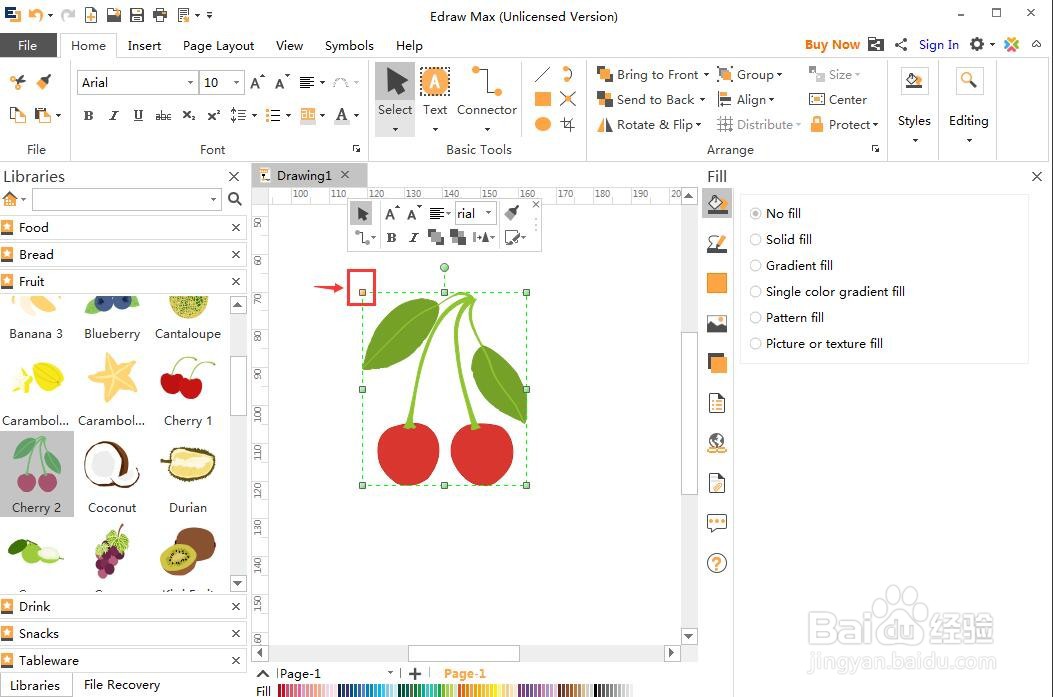The image size is (1053, 697).
Task: Open the hyperlink globe panel icon
Action: [x=717, y=443]
